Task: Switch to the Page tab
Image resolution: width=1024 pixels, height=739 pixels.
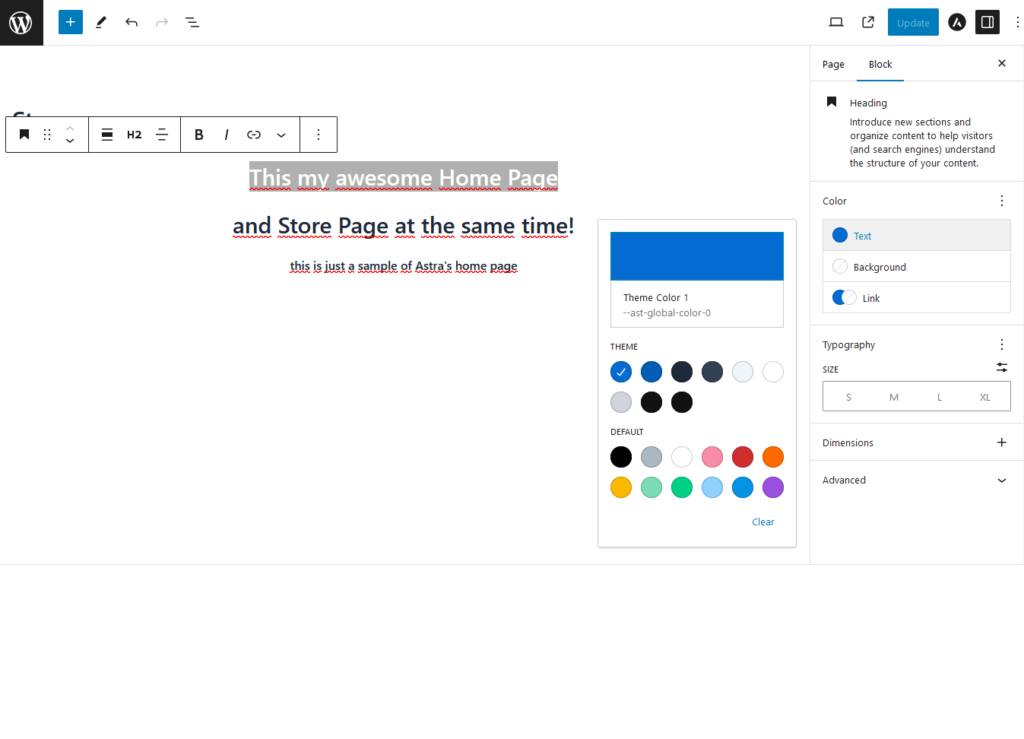Action: coord(833,64)
